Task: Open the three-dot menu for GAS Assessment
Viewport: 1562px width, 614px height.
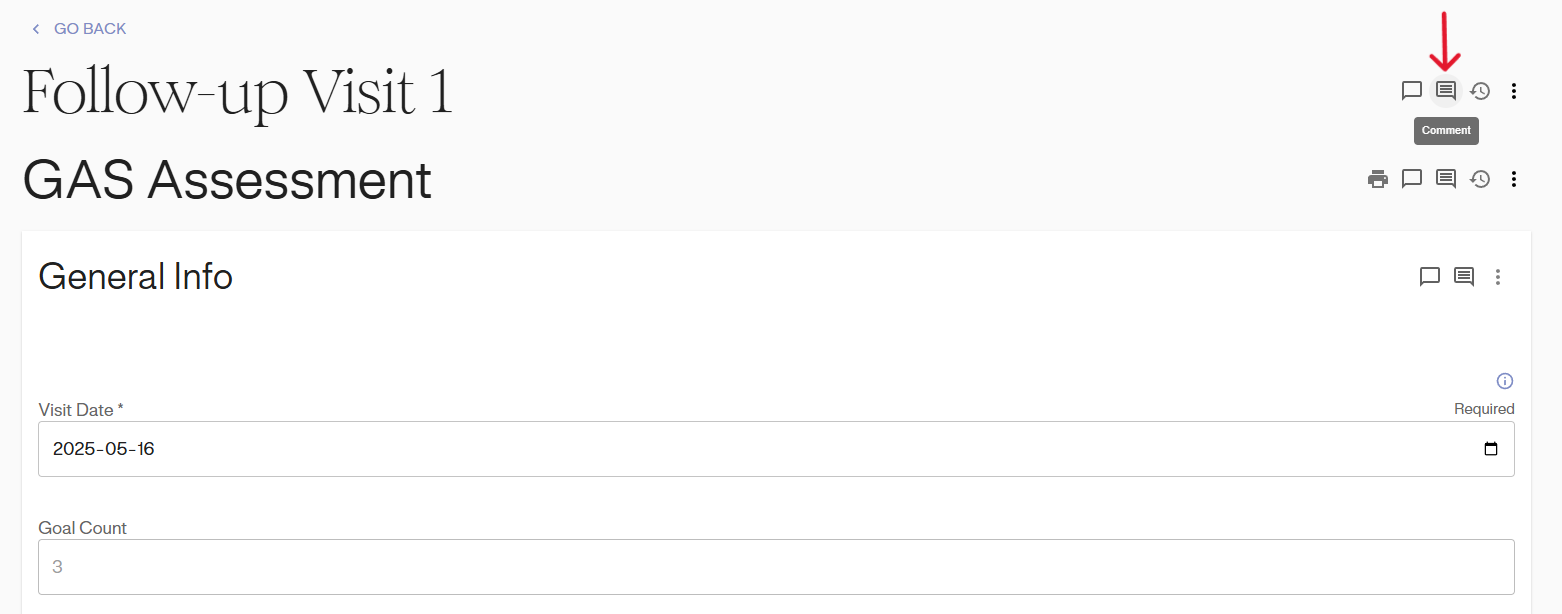Action: 1514,179
